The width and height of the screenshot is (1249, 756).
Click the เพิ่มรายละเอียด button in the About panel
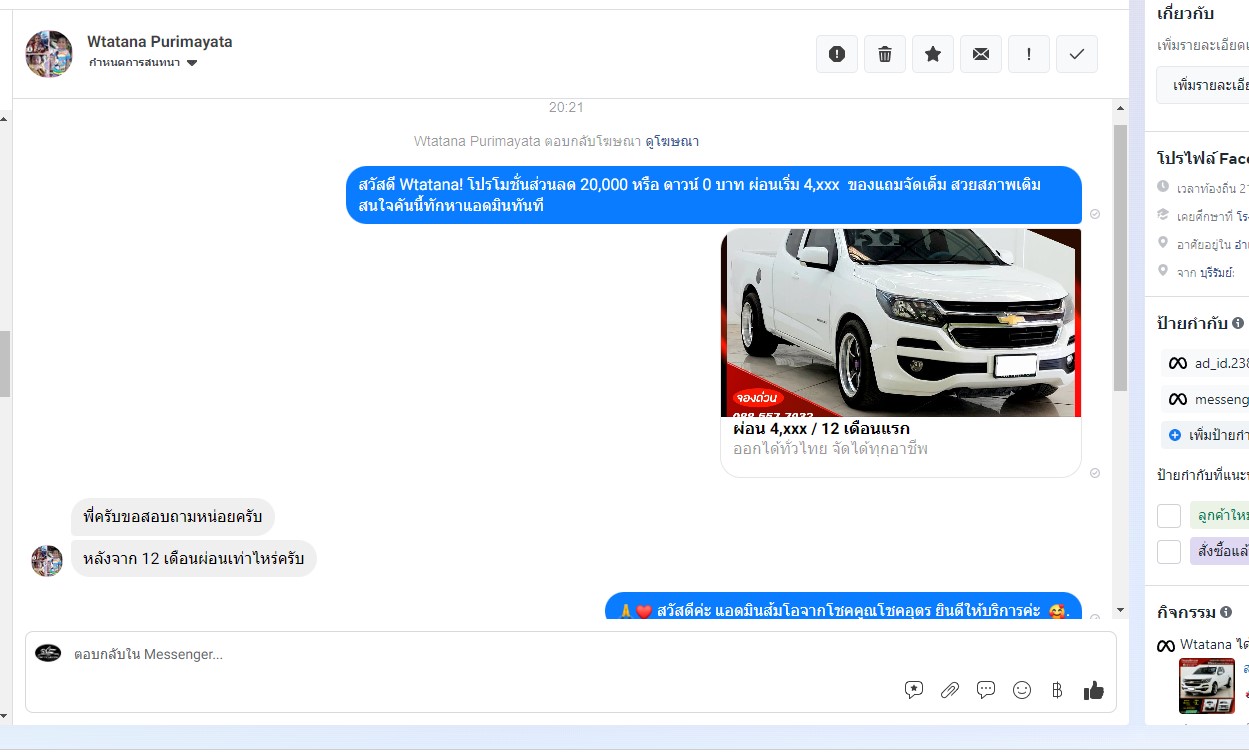[1203, 85]
